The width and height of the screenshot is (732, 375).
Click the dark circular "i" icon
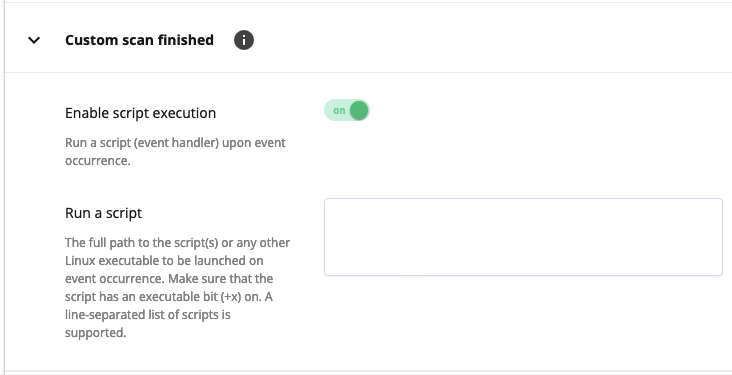click(x=244, y=40)
